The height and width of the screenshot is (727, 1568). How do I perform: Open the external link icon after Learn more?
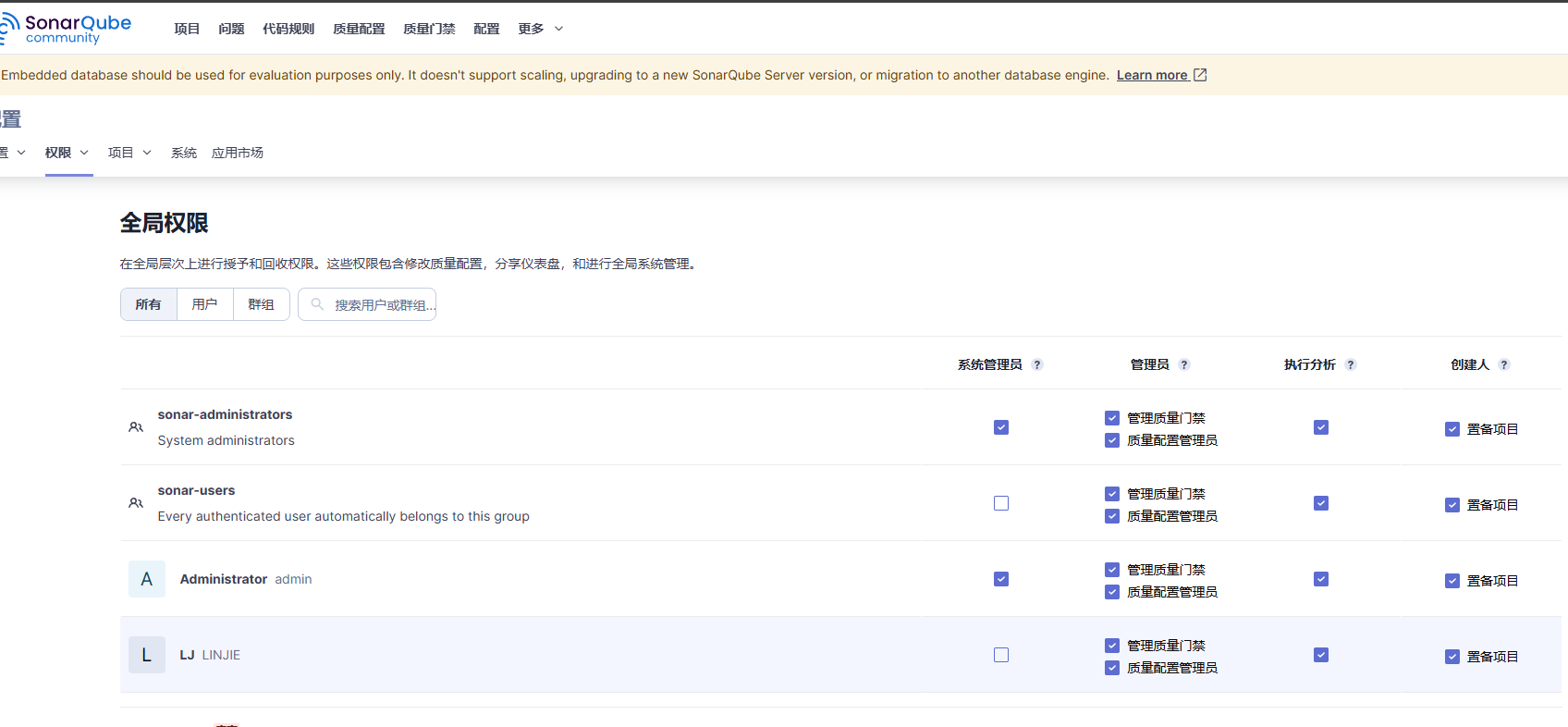pos(1200,75)
